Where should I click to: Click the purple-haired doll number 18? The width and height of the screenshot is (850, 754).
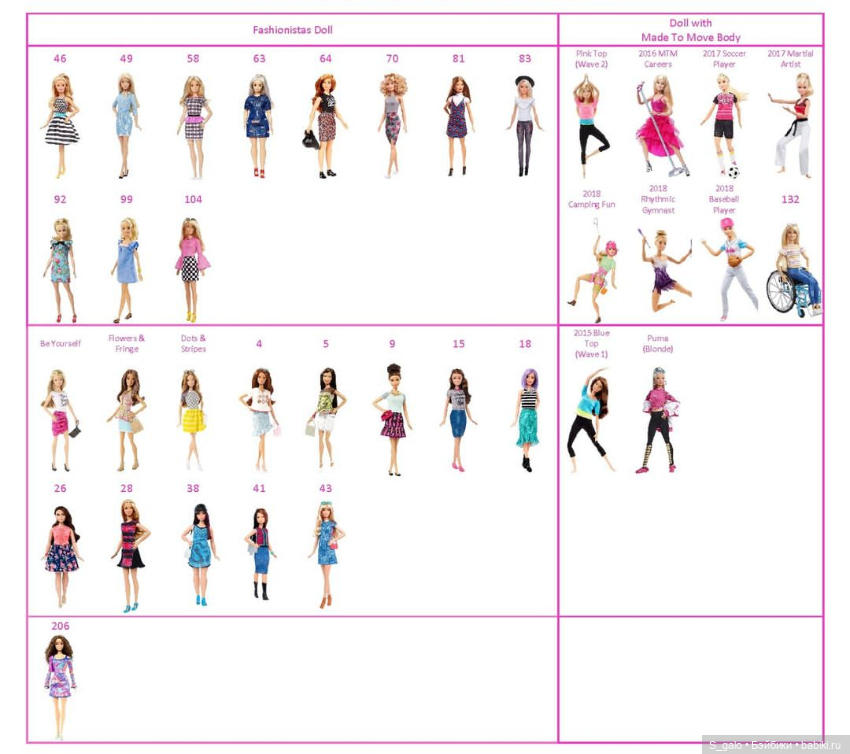tap(526, 418)
